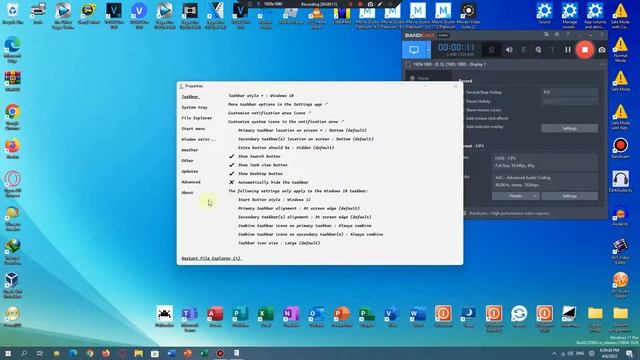
Task: Collapse the Bandicam display info bar
Action: click(602, 64)
